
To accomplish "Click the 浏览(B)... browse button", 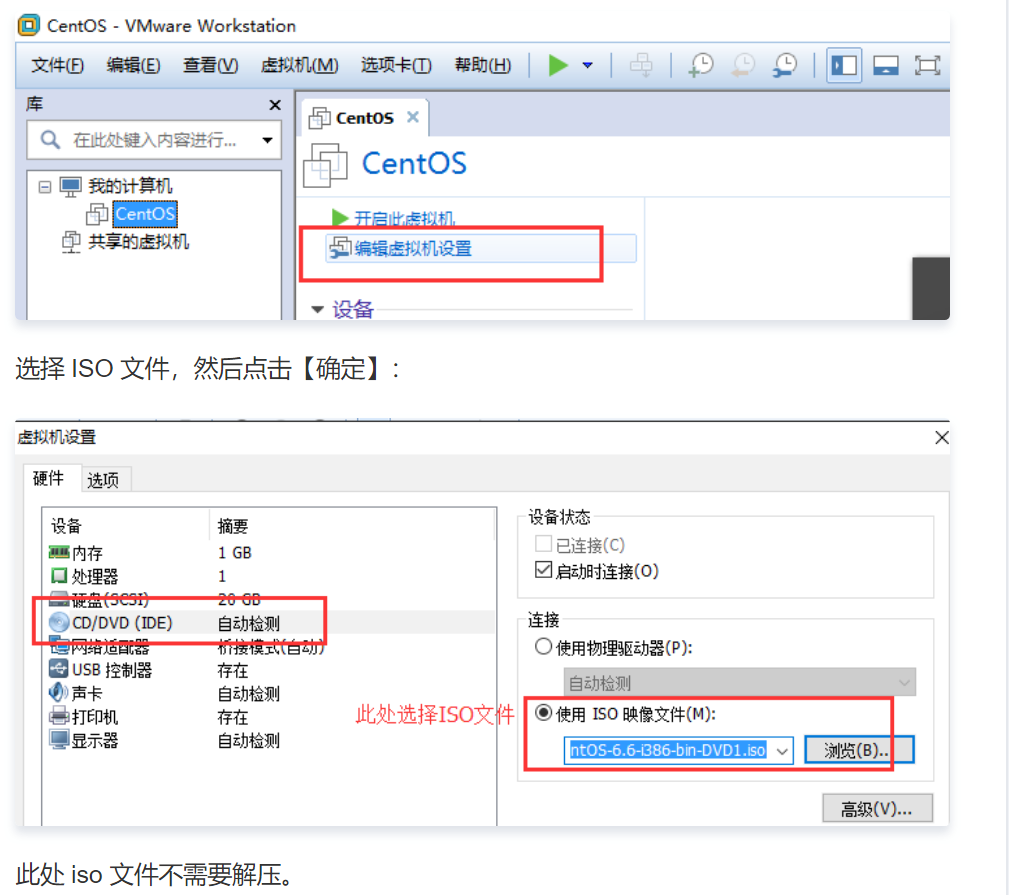I will click(858, 750).
